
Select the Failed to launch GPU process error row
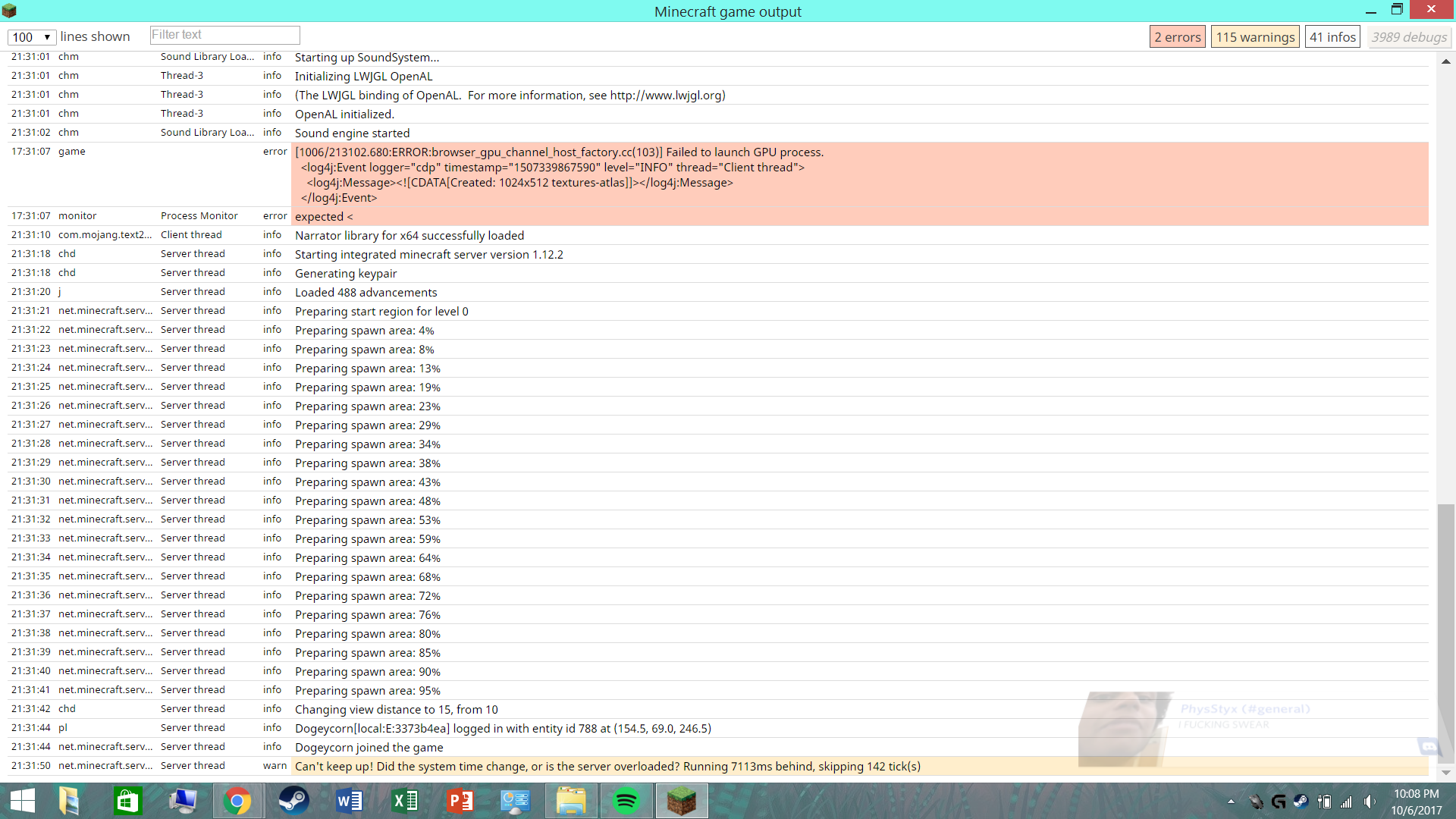(x=559, y=152)
